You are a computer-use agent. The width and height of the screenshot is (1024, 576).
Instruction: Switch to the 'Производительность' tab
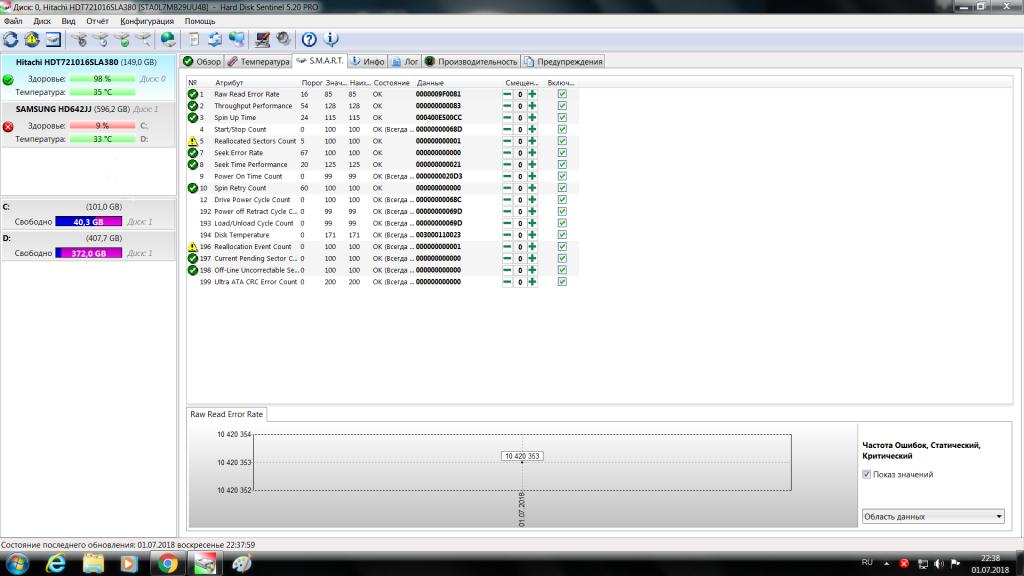pyautogui.click(x=471, y=61)
